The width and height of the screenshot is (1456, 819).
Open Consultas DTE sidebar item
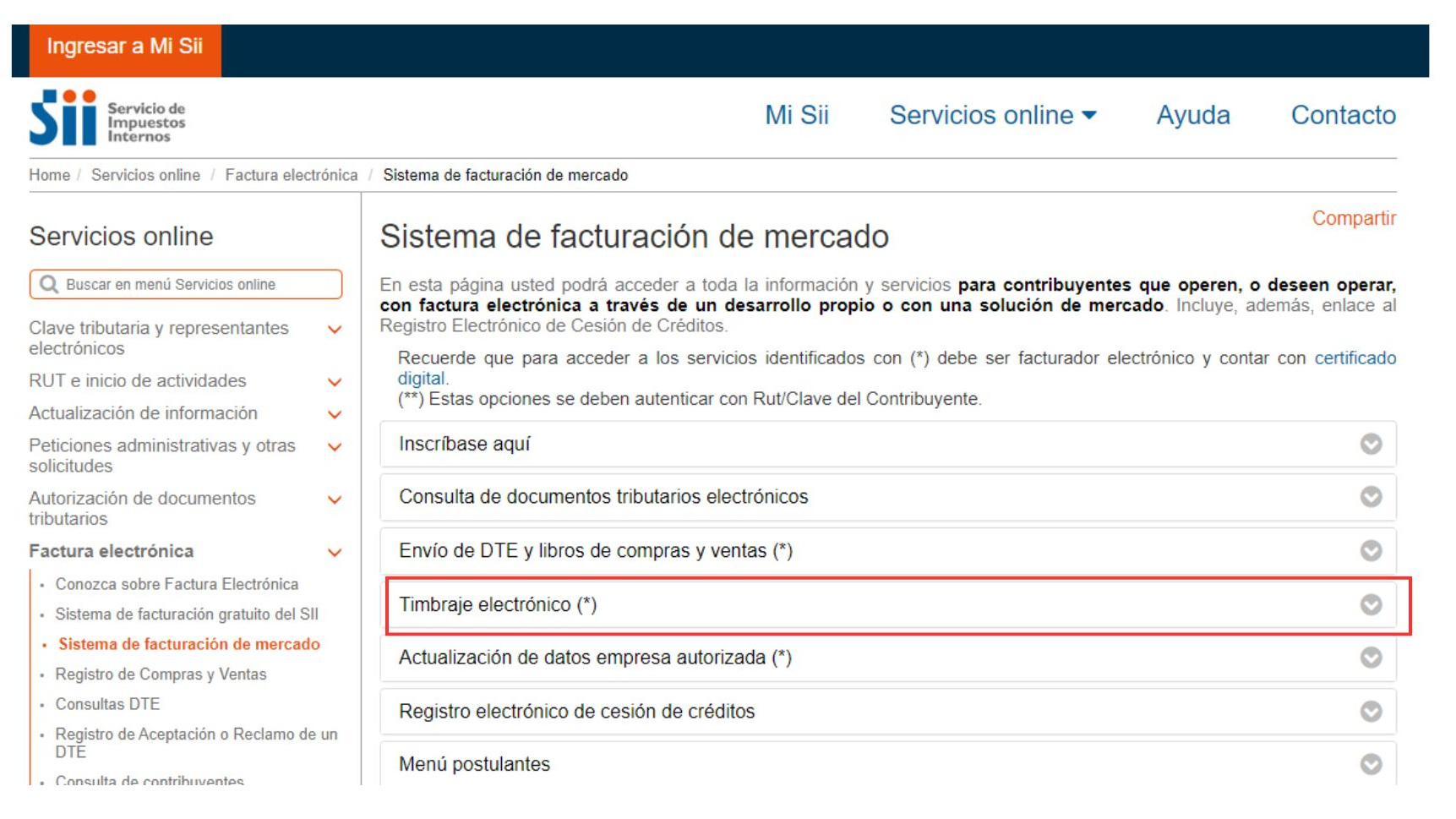point(107,704)
